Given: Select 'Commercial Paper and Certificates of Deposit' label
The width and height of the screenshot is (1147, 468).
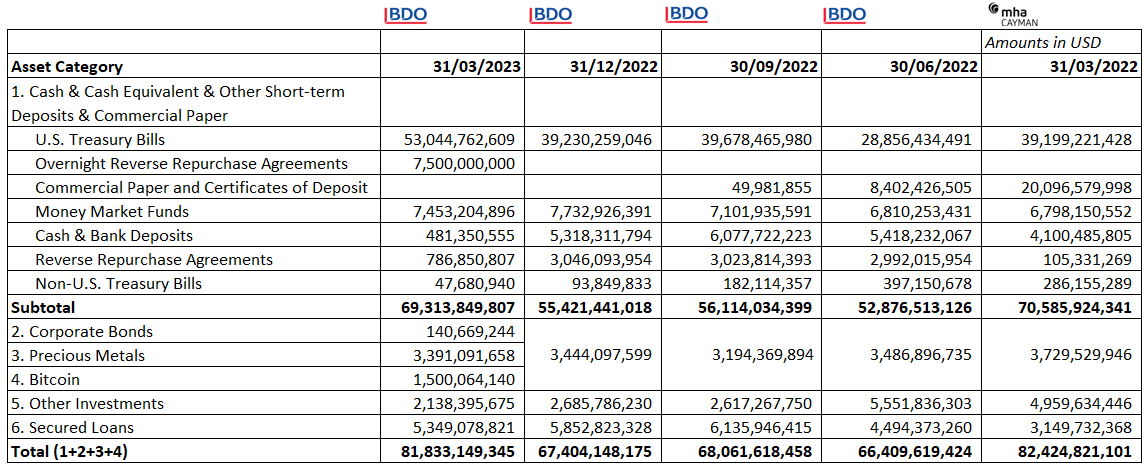Looking at the screenshot, I should coord(201,187).
